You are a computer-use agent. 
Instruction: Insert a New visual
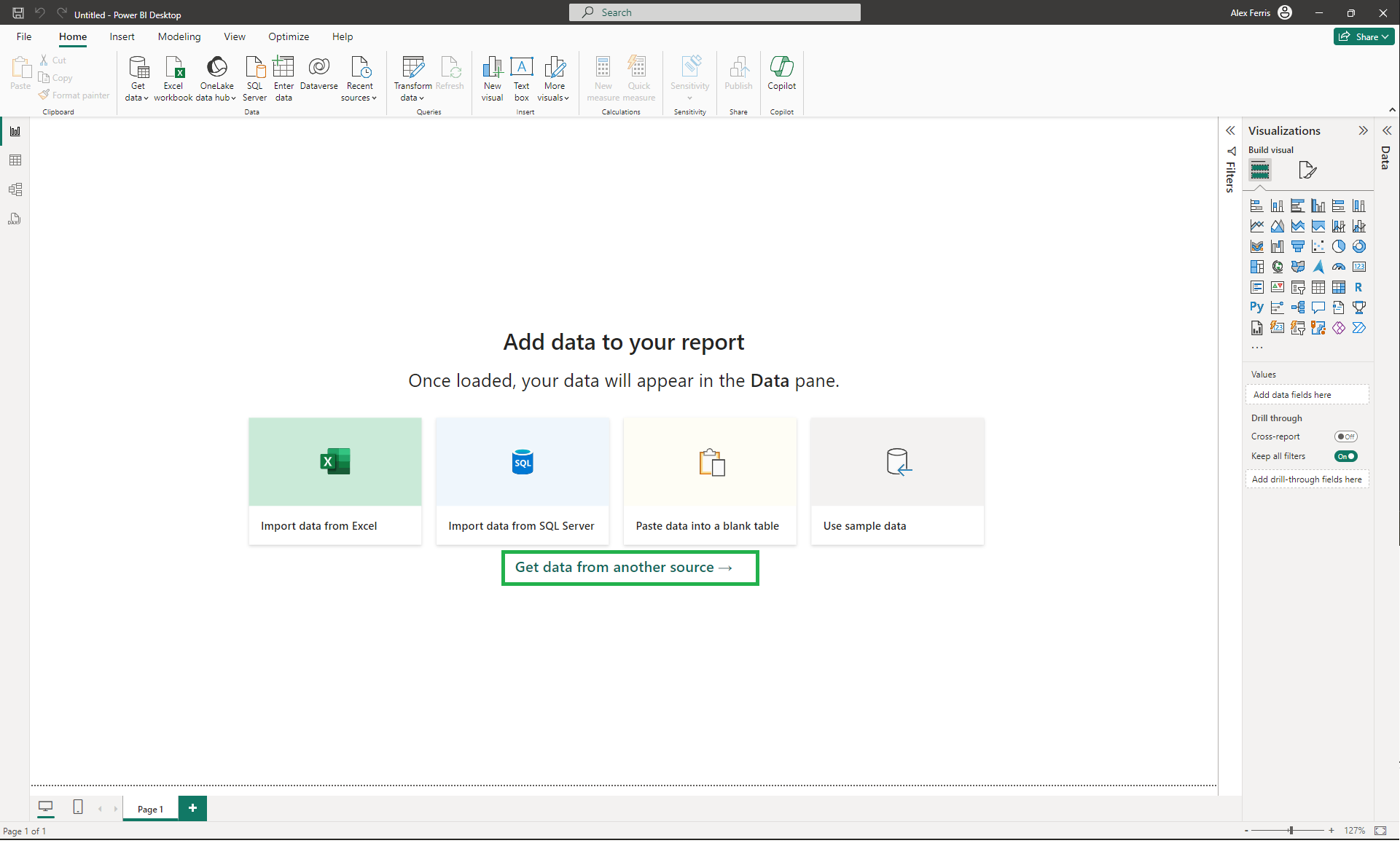pyautogui.click(x=492, y=79)
